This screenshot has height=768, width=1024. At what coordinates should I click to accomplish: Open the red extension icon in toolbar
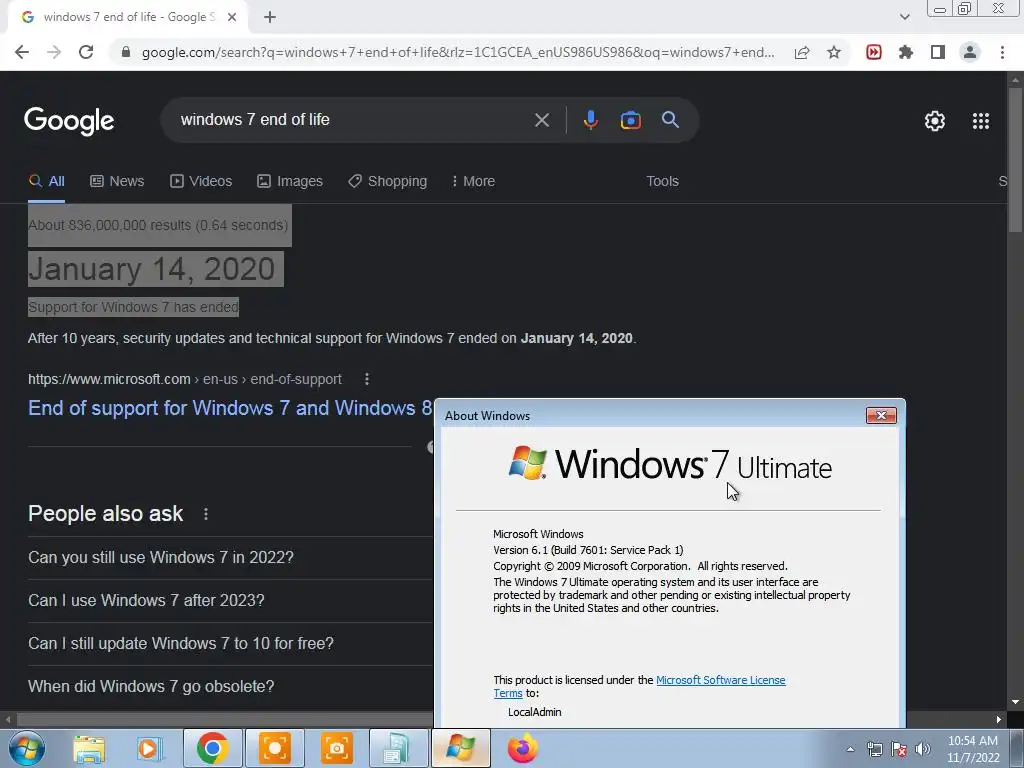coord(874,52)
